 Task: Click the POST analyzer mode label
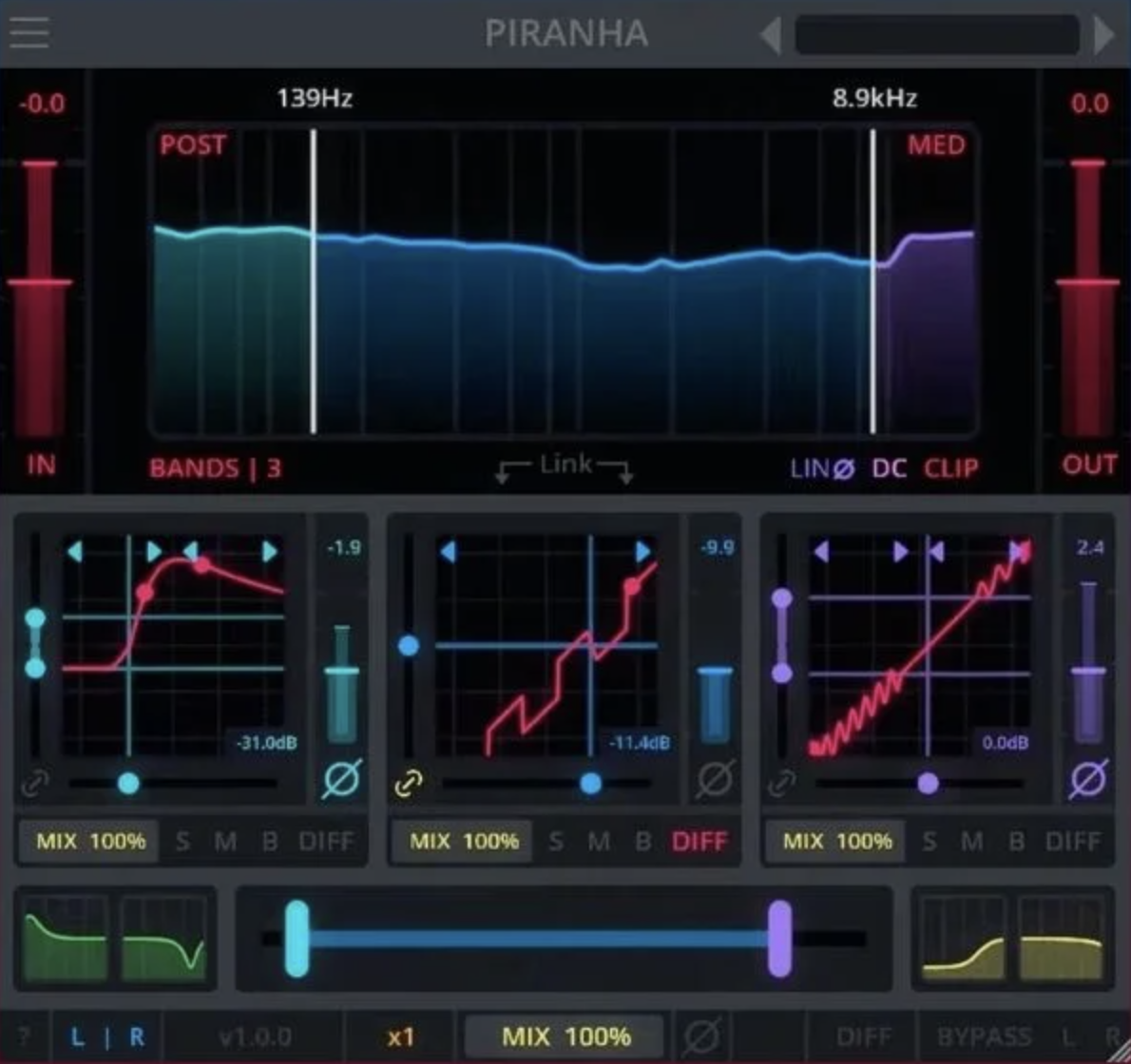coord(193,145)
